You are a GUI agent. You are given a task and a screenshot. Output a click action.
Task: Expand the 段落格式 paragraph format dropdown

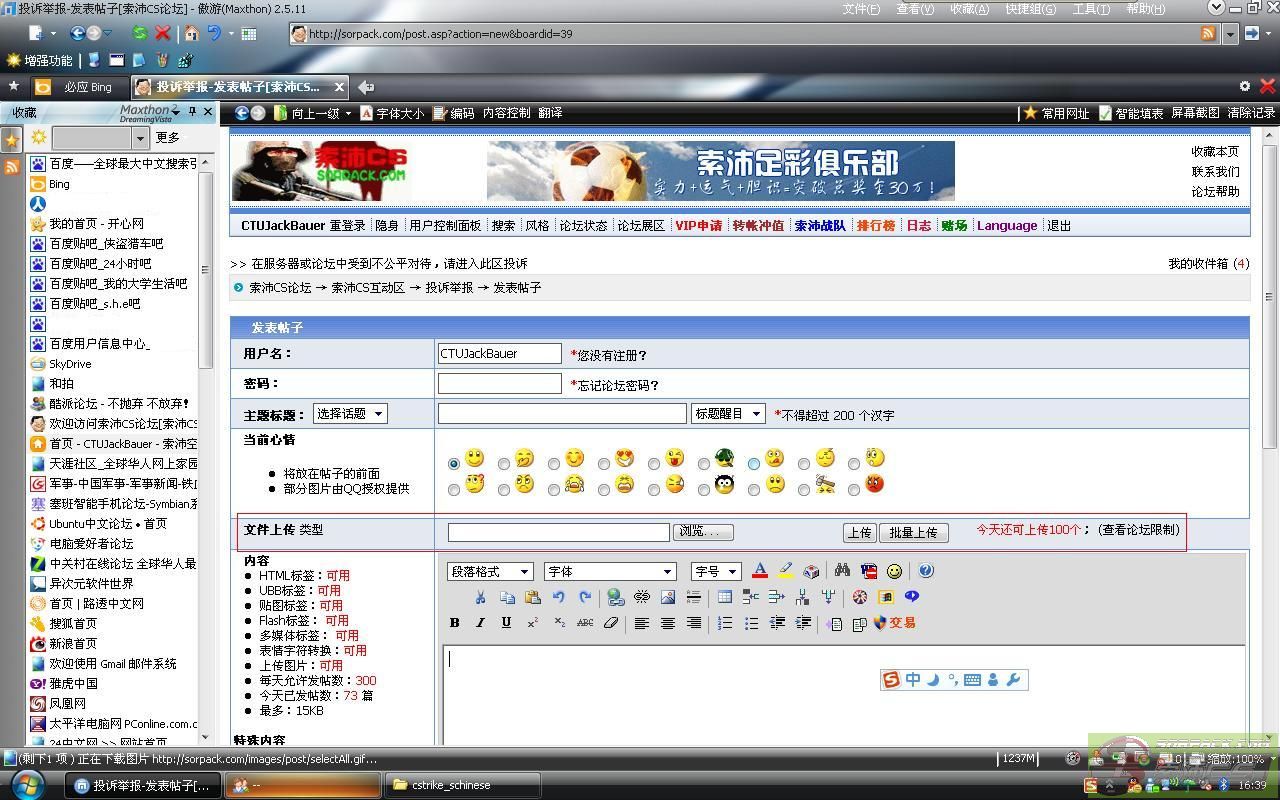point(490,572)
